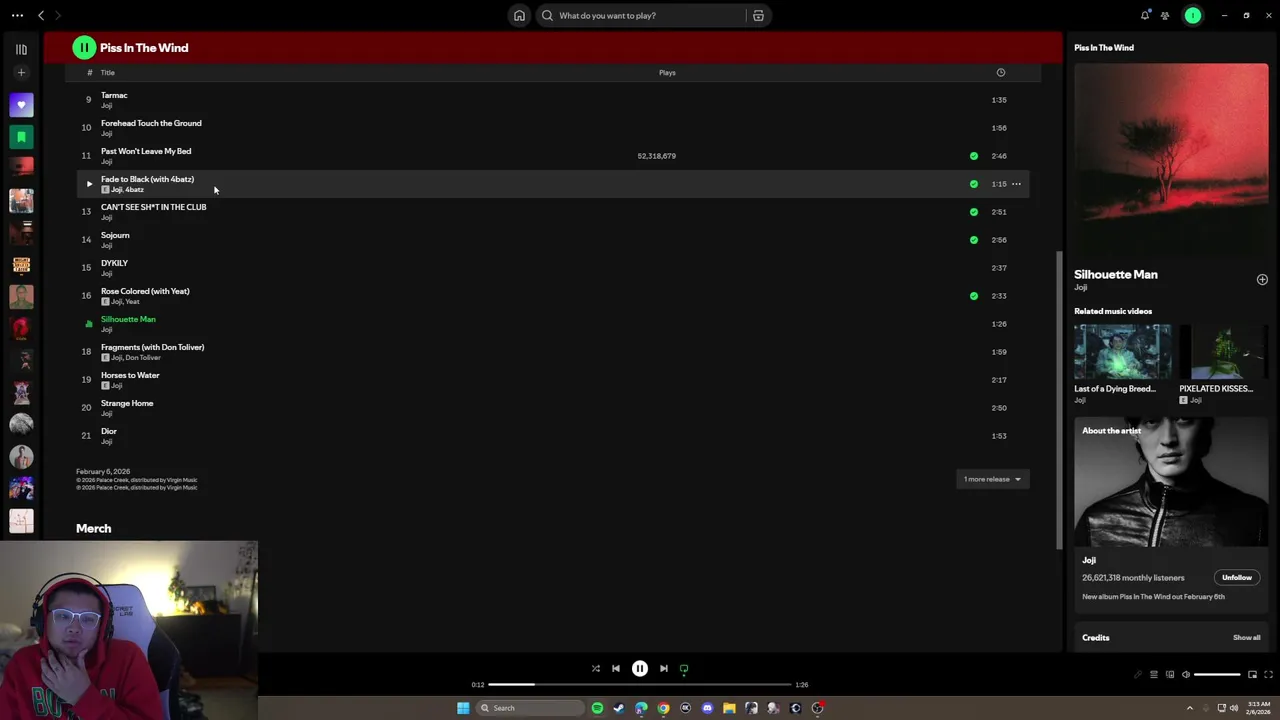This screenshot has height=720, width=1280.
Task: Click the create playlist plus icon
Action: point(21,73)
